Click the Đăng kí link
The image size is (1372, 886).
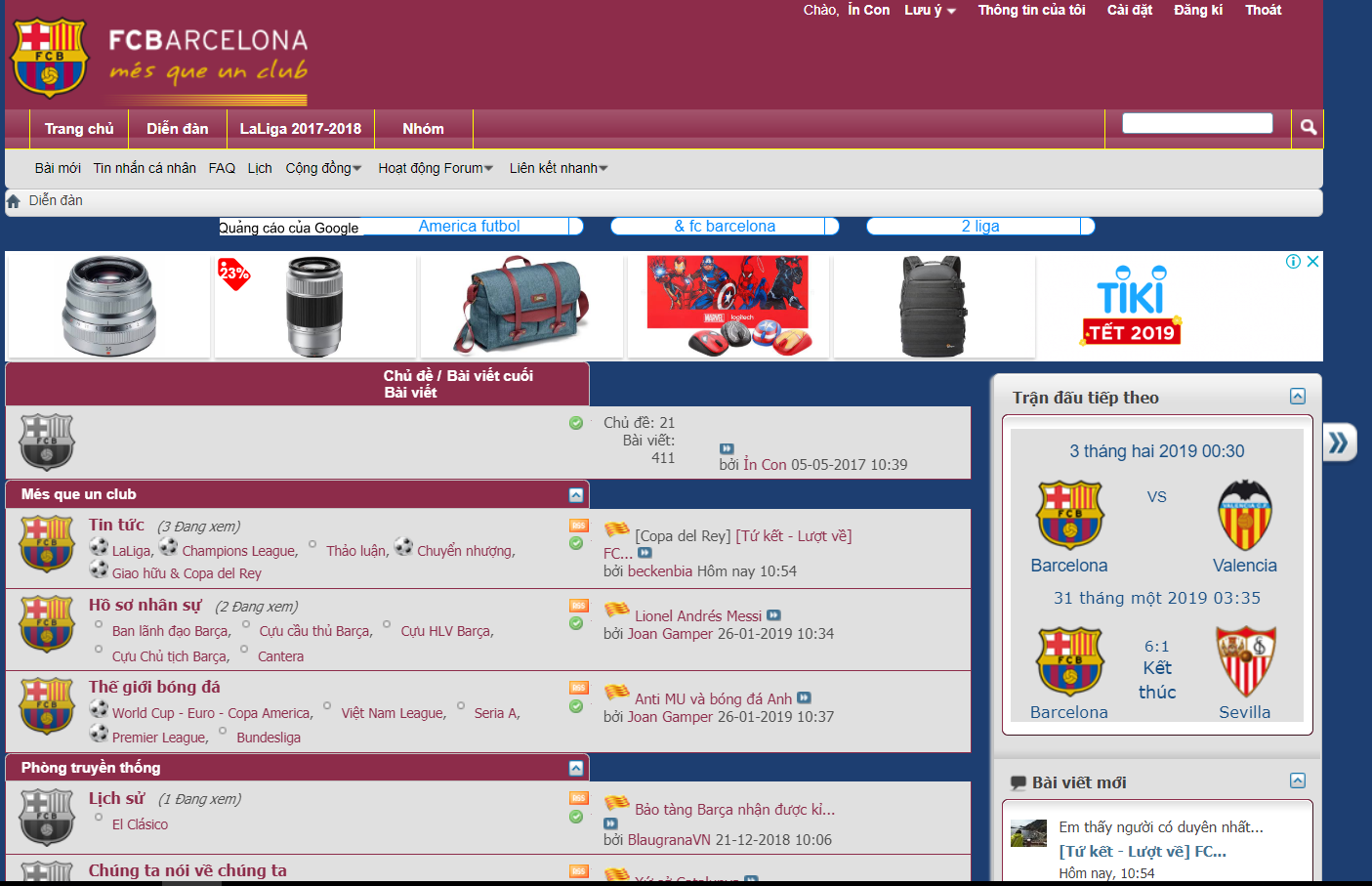click(1198, 10)
